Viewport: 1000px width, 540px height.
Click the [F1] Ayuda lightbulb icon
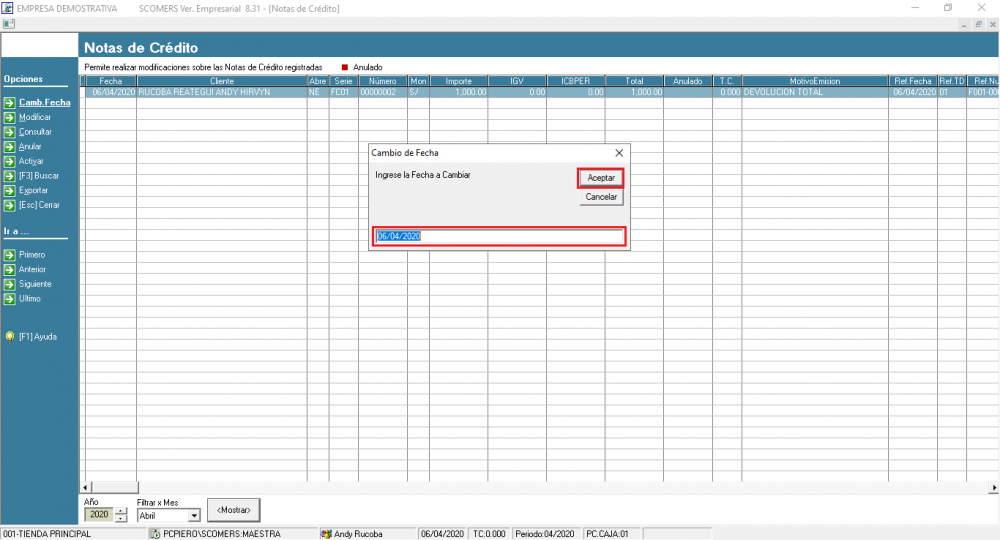point(10,337)
